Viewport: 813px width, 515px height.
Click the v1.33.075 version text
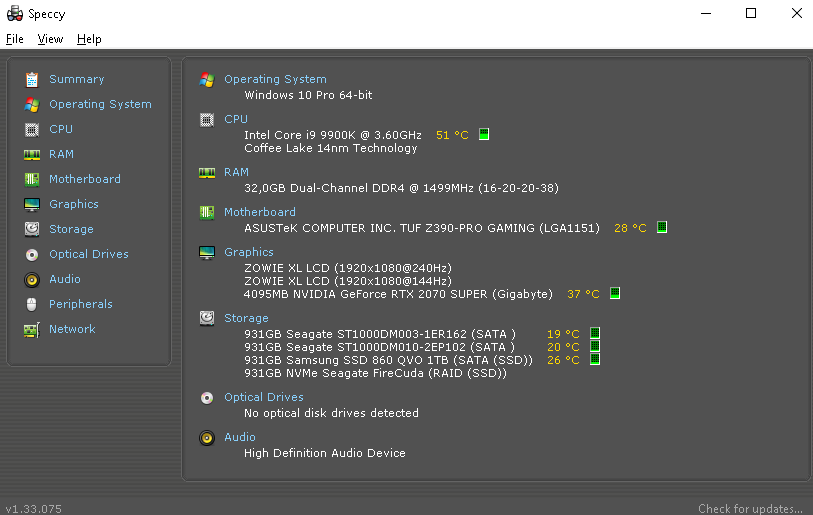pos(34,509)
